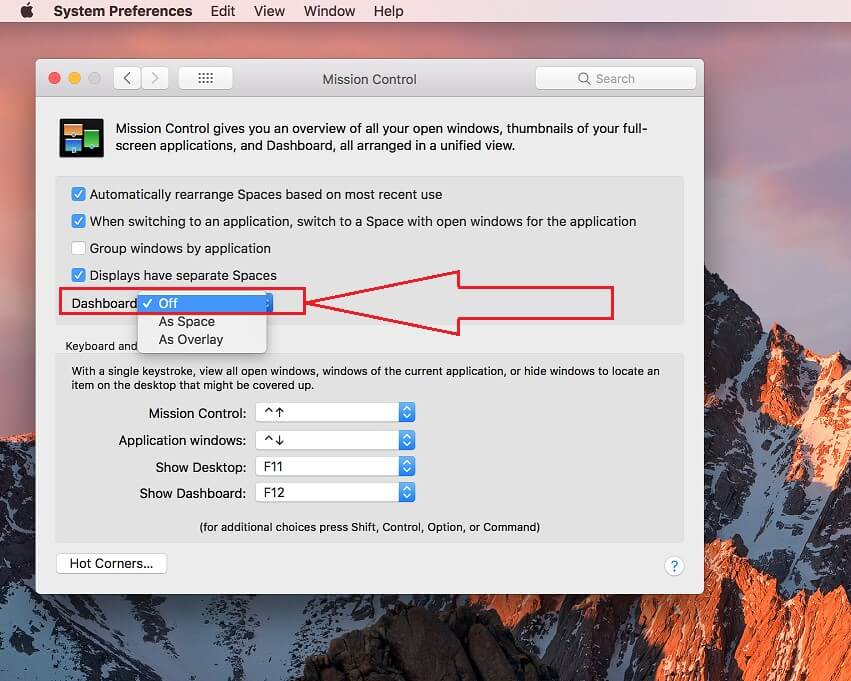Choose As Space from the Dashboard menu
Screen dimensions: 851x681
click(186, 321)
